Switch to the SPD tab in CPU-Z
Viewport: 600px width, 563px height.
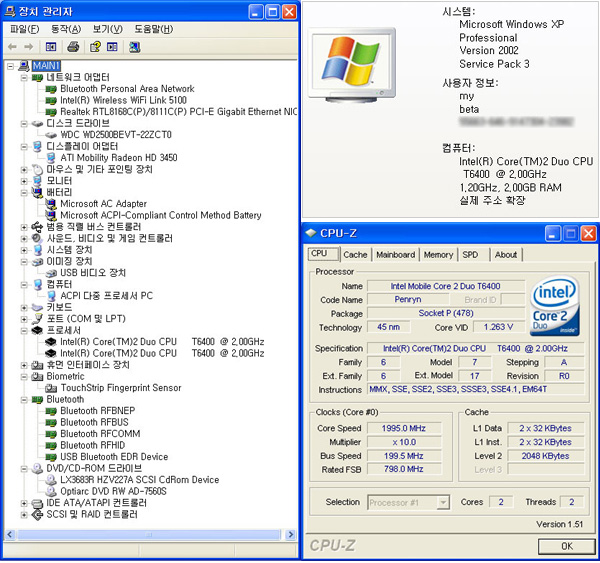470,255
